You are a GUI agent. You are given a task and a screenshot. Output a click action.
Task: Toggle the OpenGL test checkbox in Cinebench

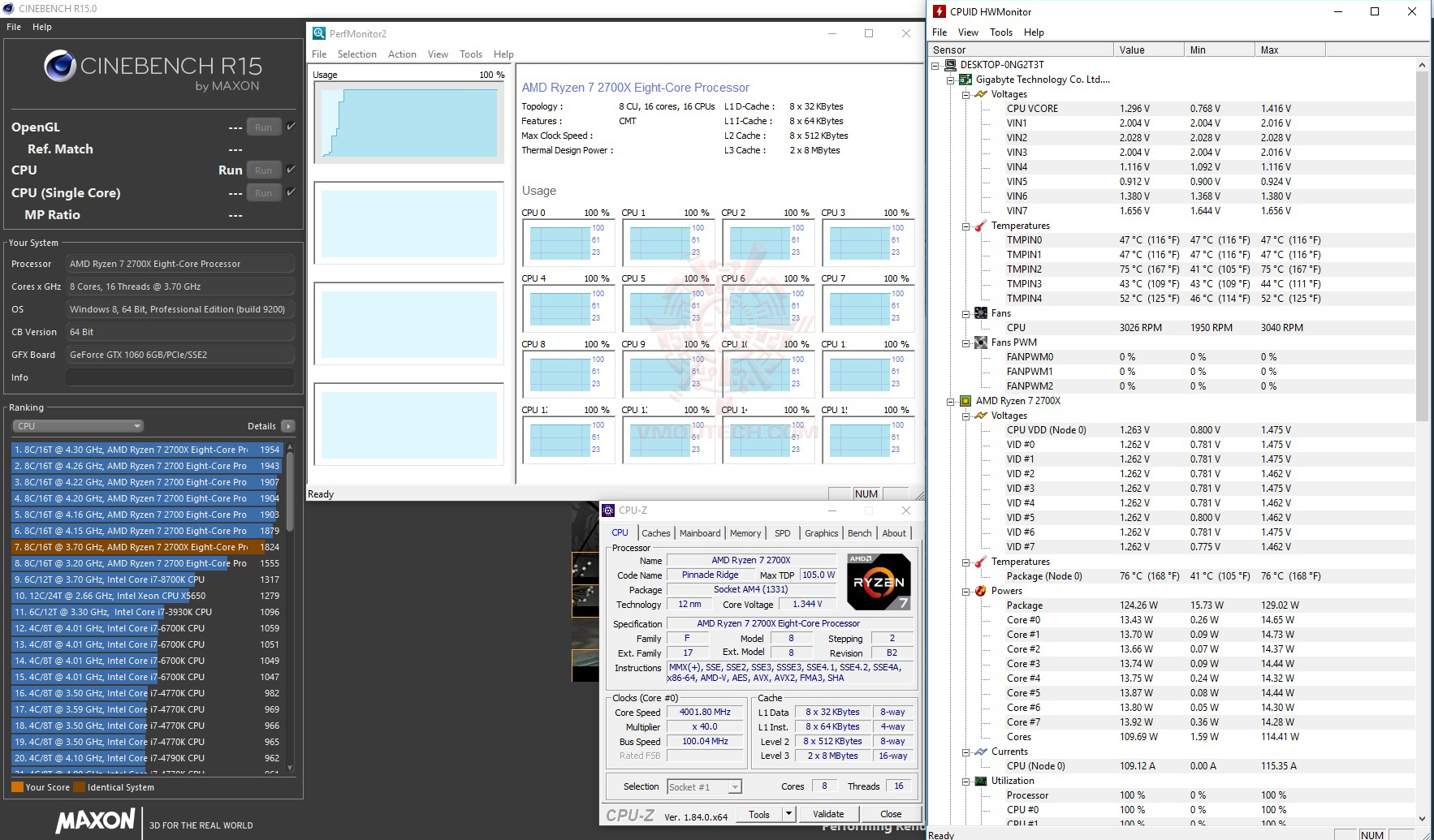(291, 127)
